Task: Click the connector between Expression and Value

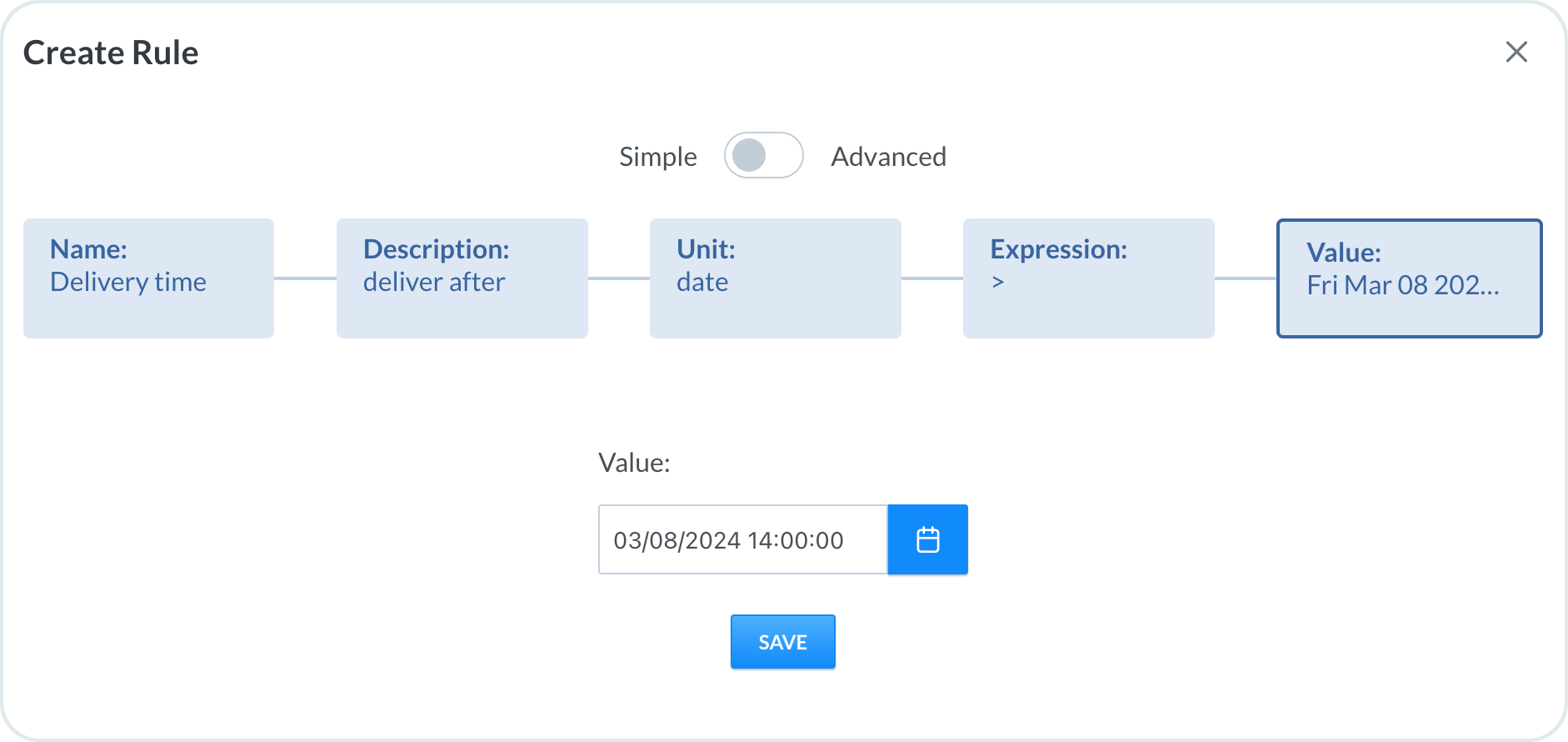Action: (1245, 278)
